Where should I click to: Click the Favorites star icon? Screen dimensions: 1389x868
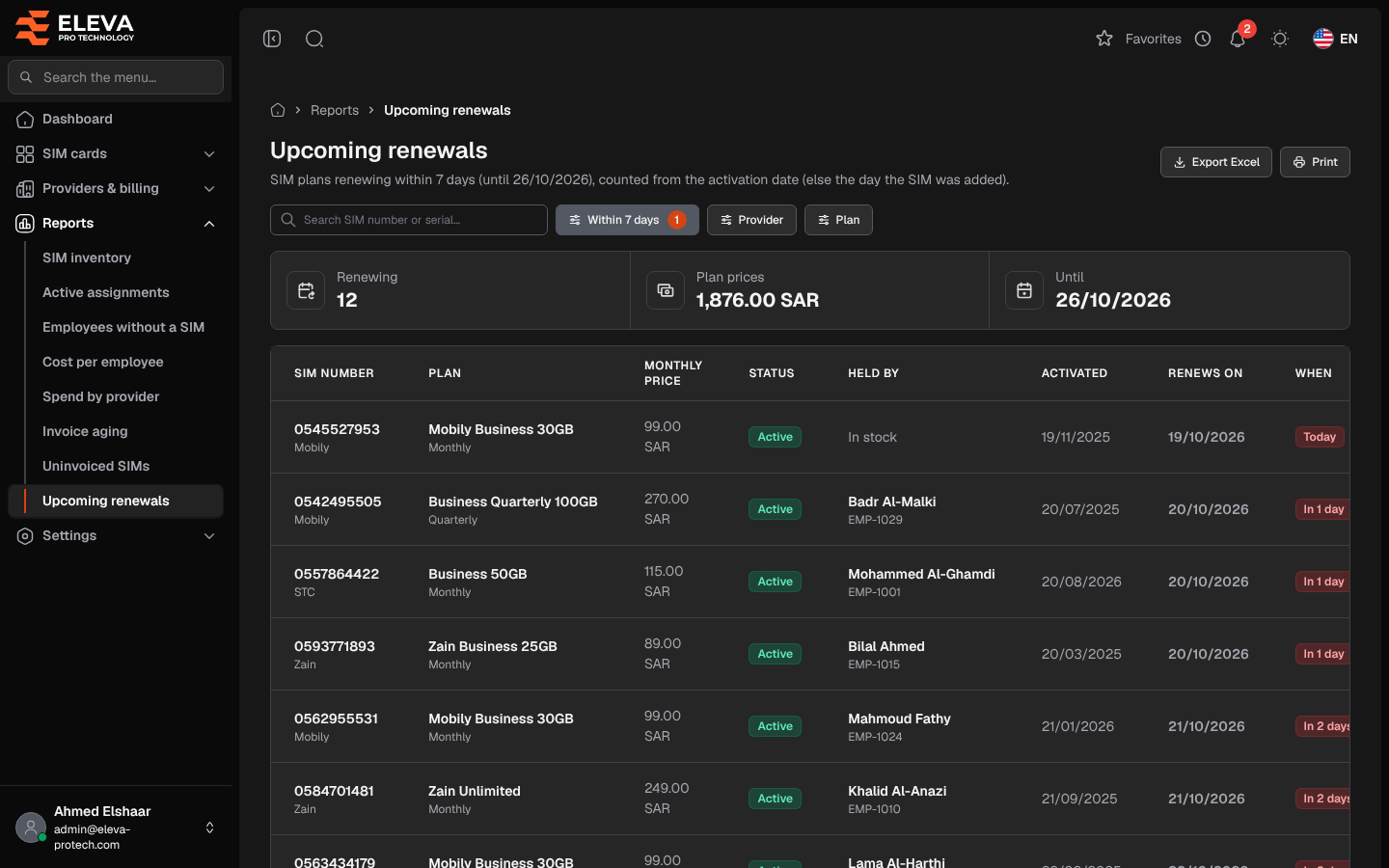[x=1104, y=39]
